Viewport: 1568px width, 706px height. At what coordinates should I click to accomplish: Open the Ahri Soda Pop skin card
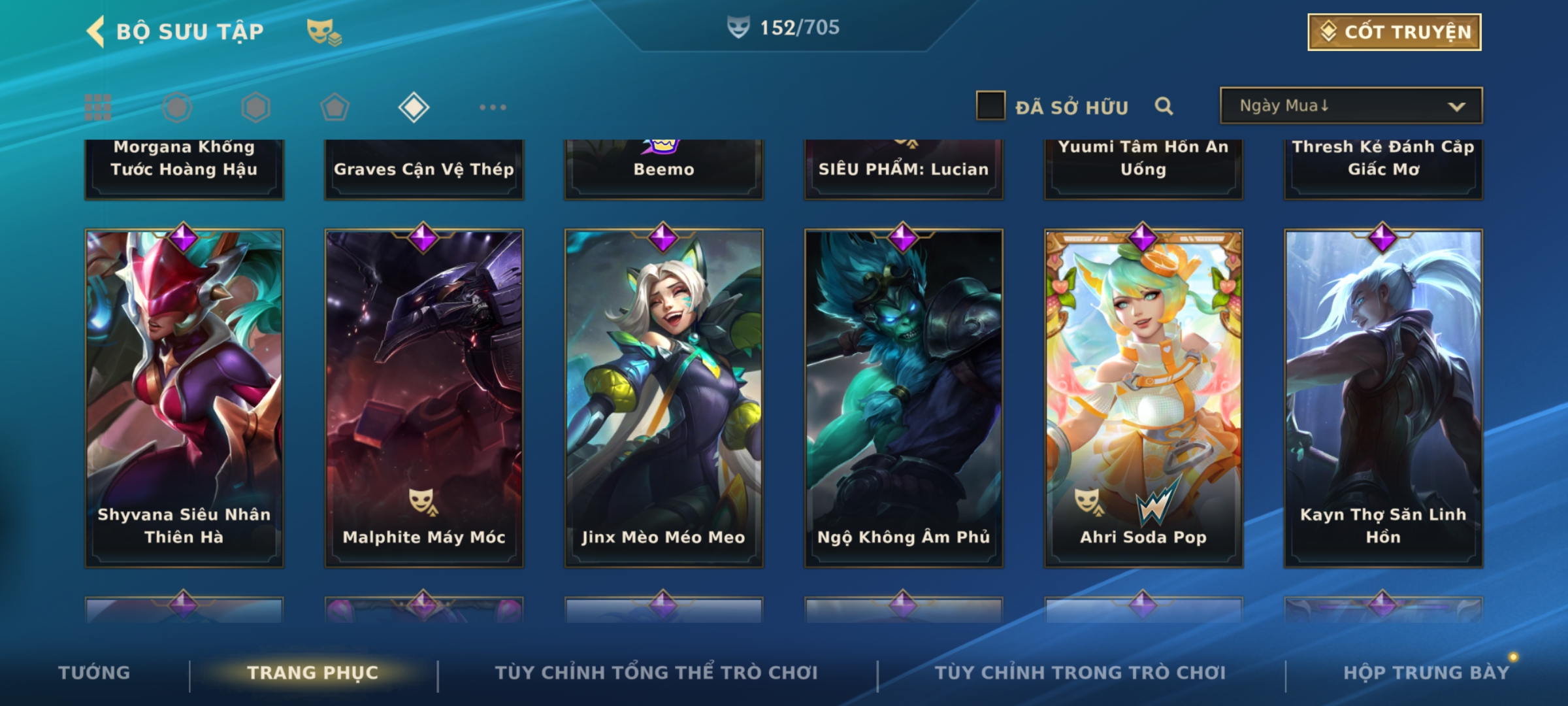[1143, 398]
